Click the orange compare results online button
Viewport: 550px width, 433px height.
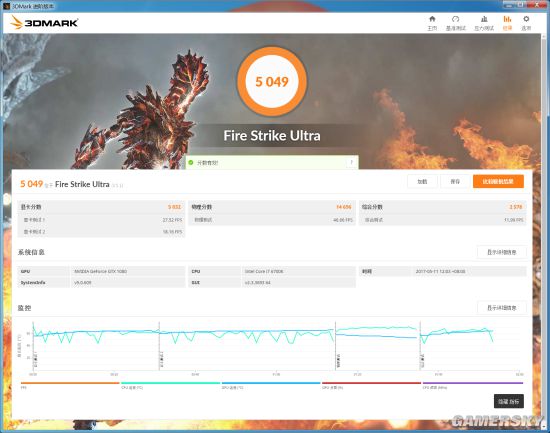point(498,181)
